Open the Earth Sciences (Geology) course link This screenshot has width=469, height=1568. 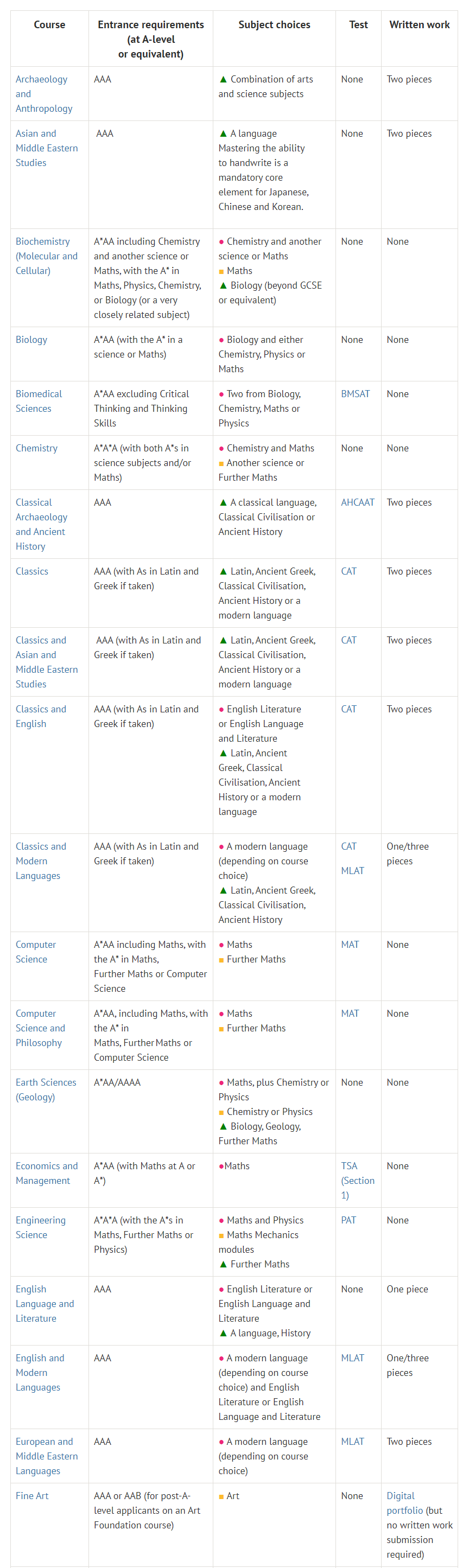46,1089
